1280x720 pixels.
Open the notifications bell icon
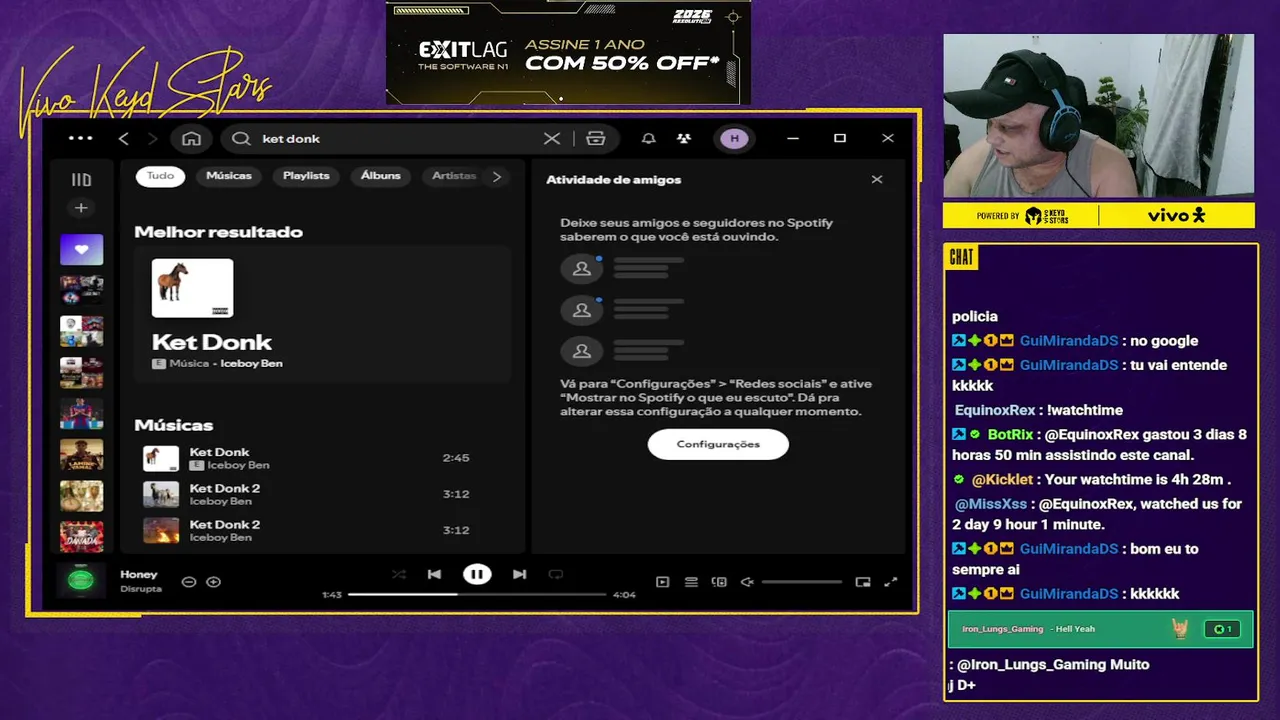(x=648, y=139)
